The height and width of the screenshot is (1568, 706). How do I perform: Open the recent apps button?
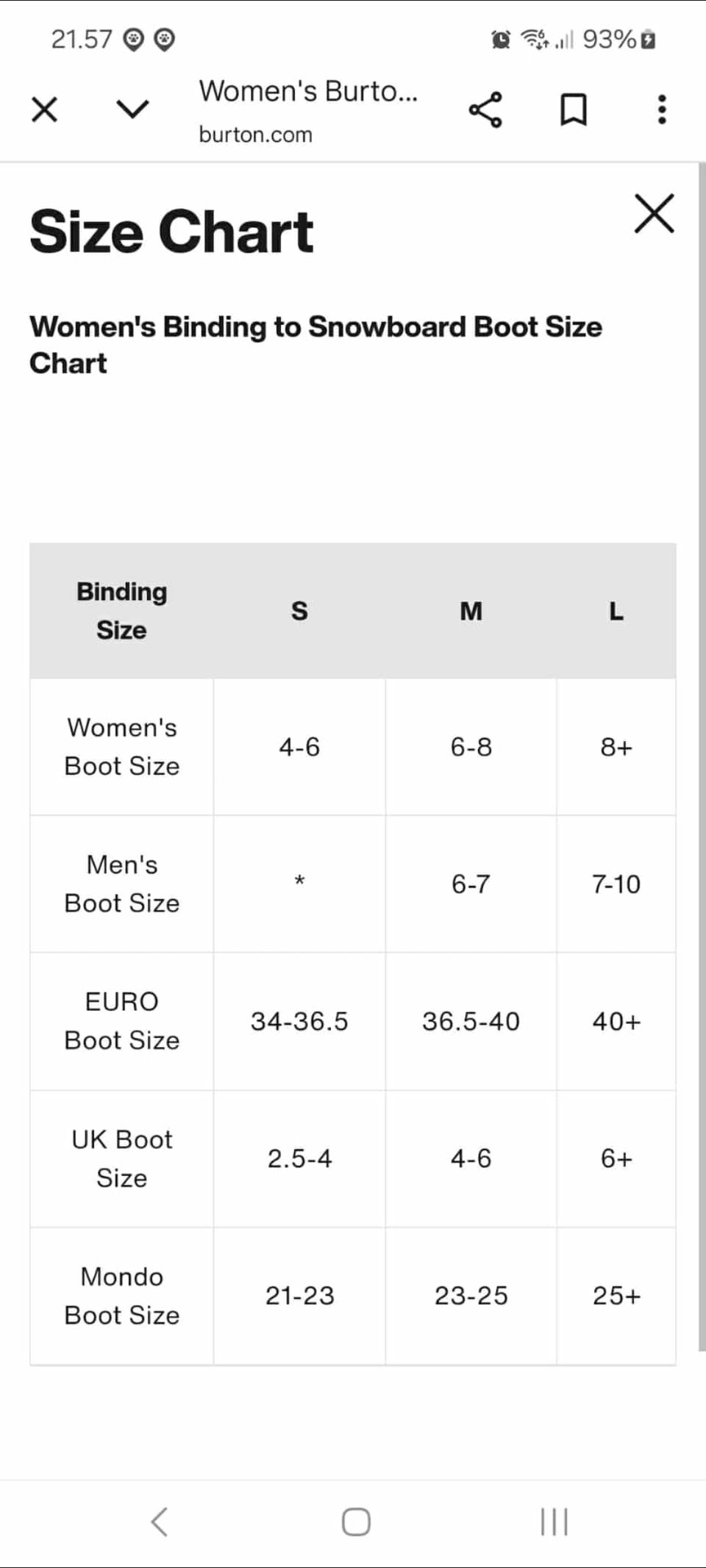coord(554,1522)
